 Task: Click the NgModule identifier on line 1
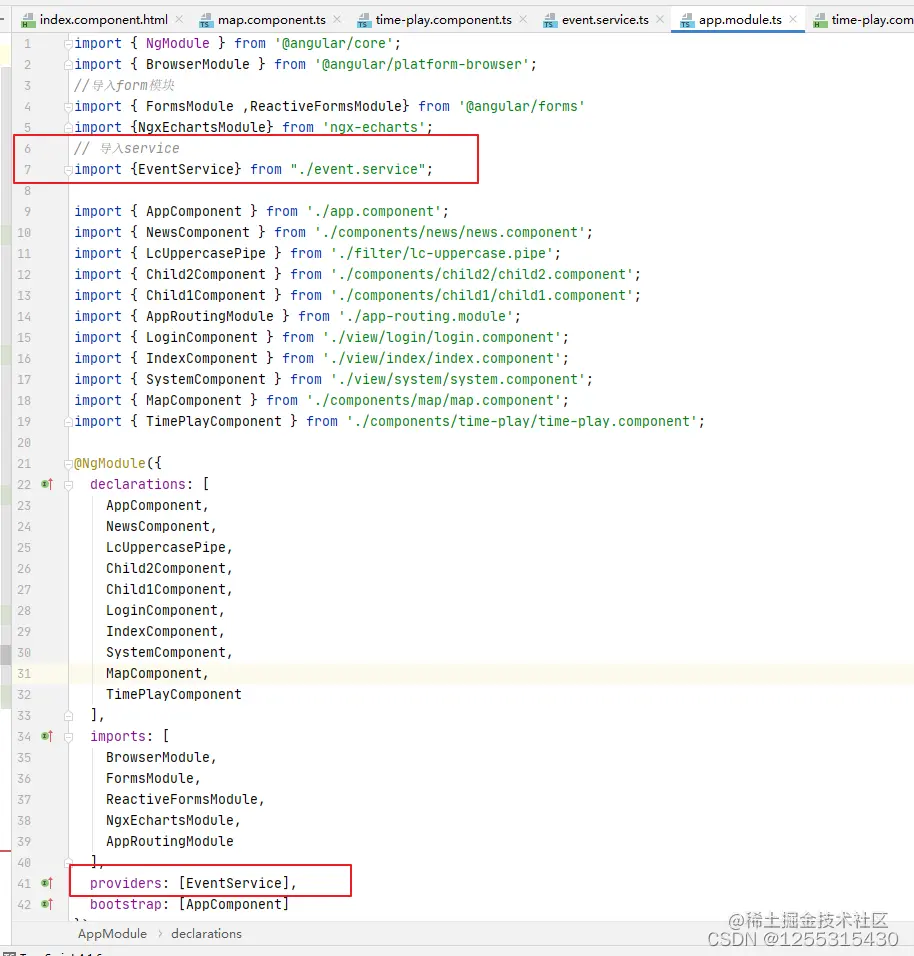tap(177, 43)
